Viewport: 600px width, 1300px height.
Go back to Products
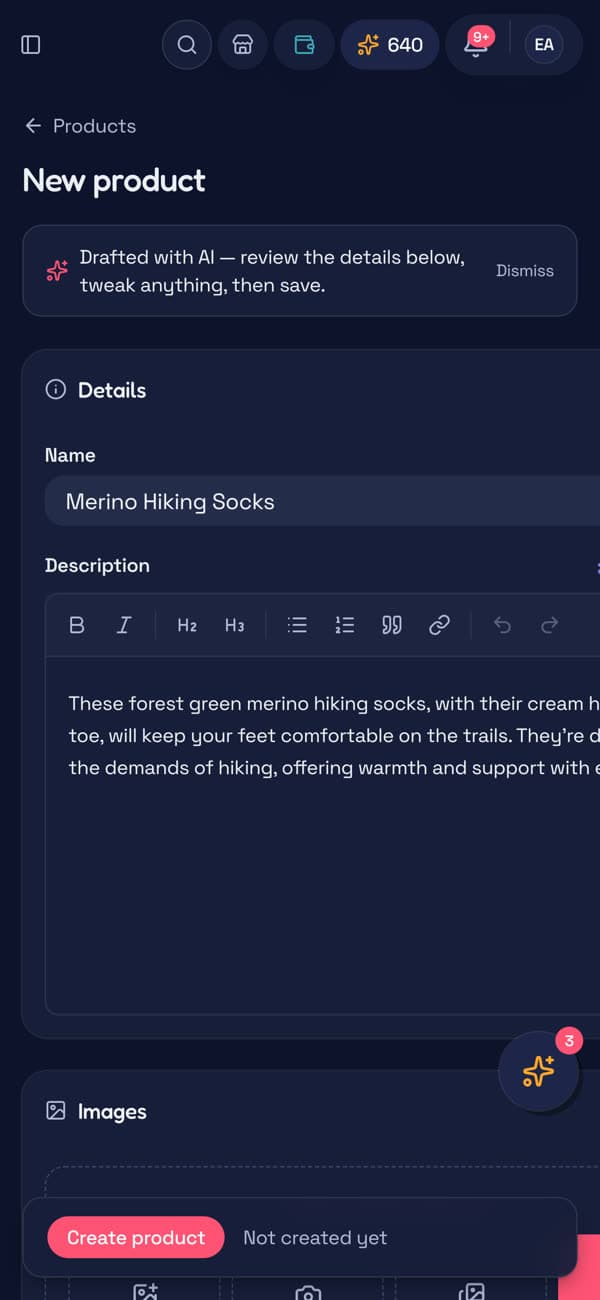click(80, 126)
